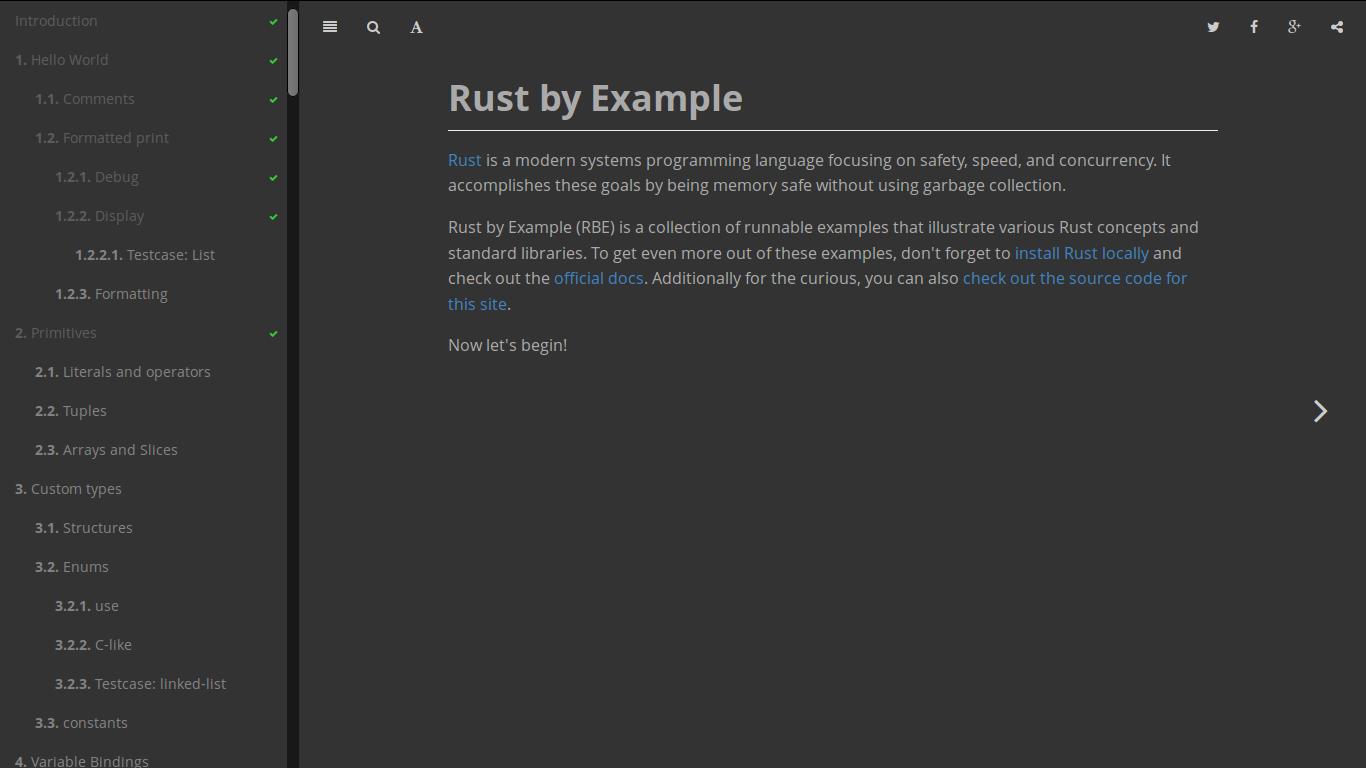
Task: Share the page on Facebook
Action: point(1254,27)
